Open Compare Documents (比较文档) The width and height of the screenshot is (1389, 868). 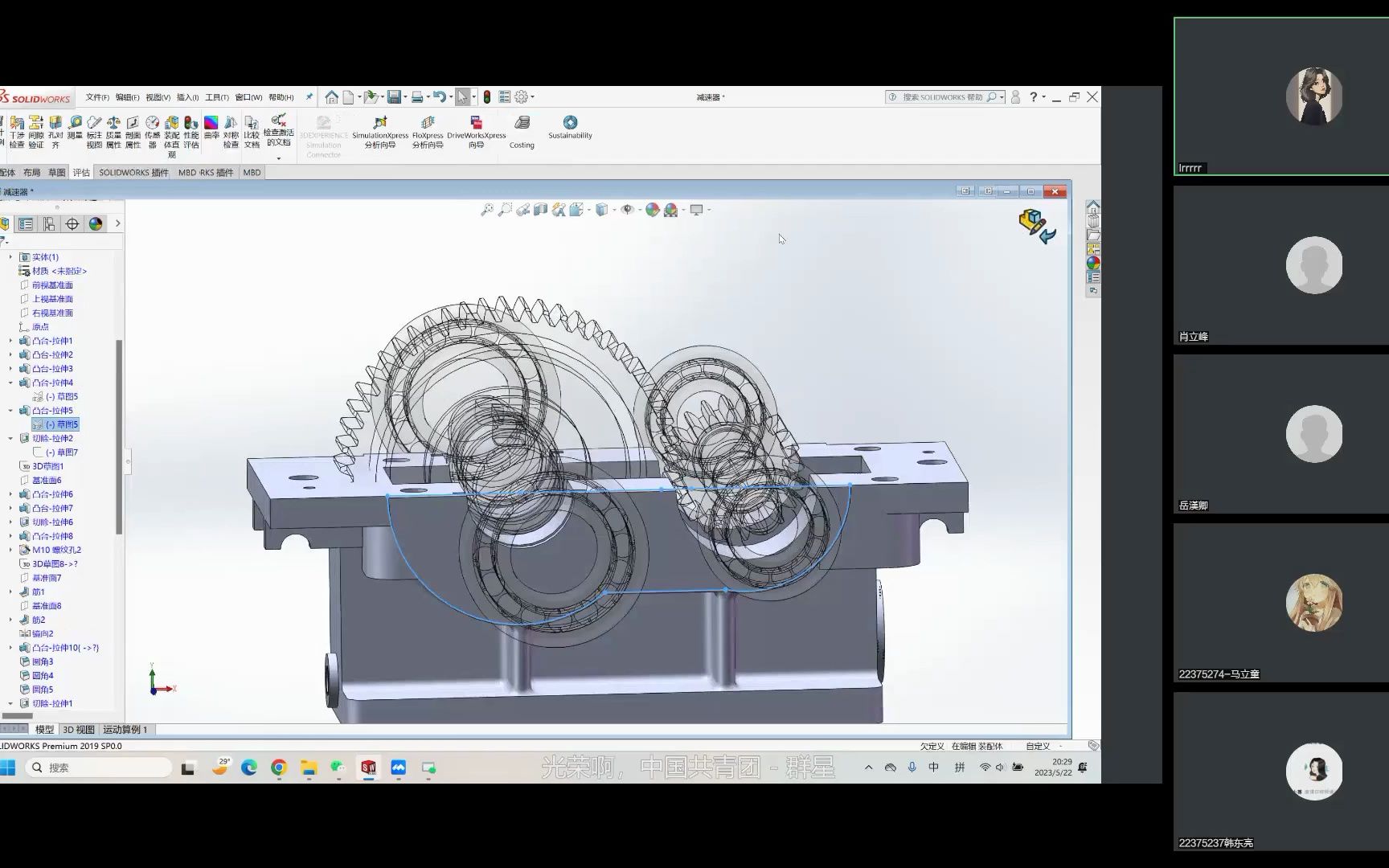click(x=252, y=132)
